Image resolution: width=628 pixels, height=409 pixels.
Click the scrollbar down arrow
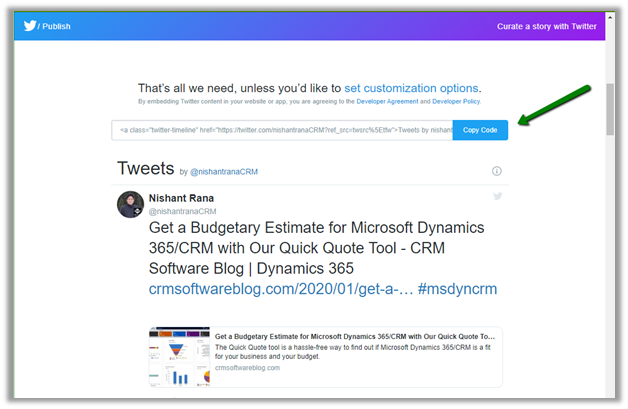pos(611,394)
